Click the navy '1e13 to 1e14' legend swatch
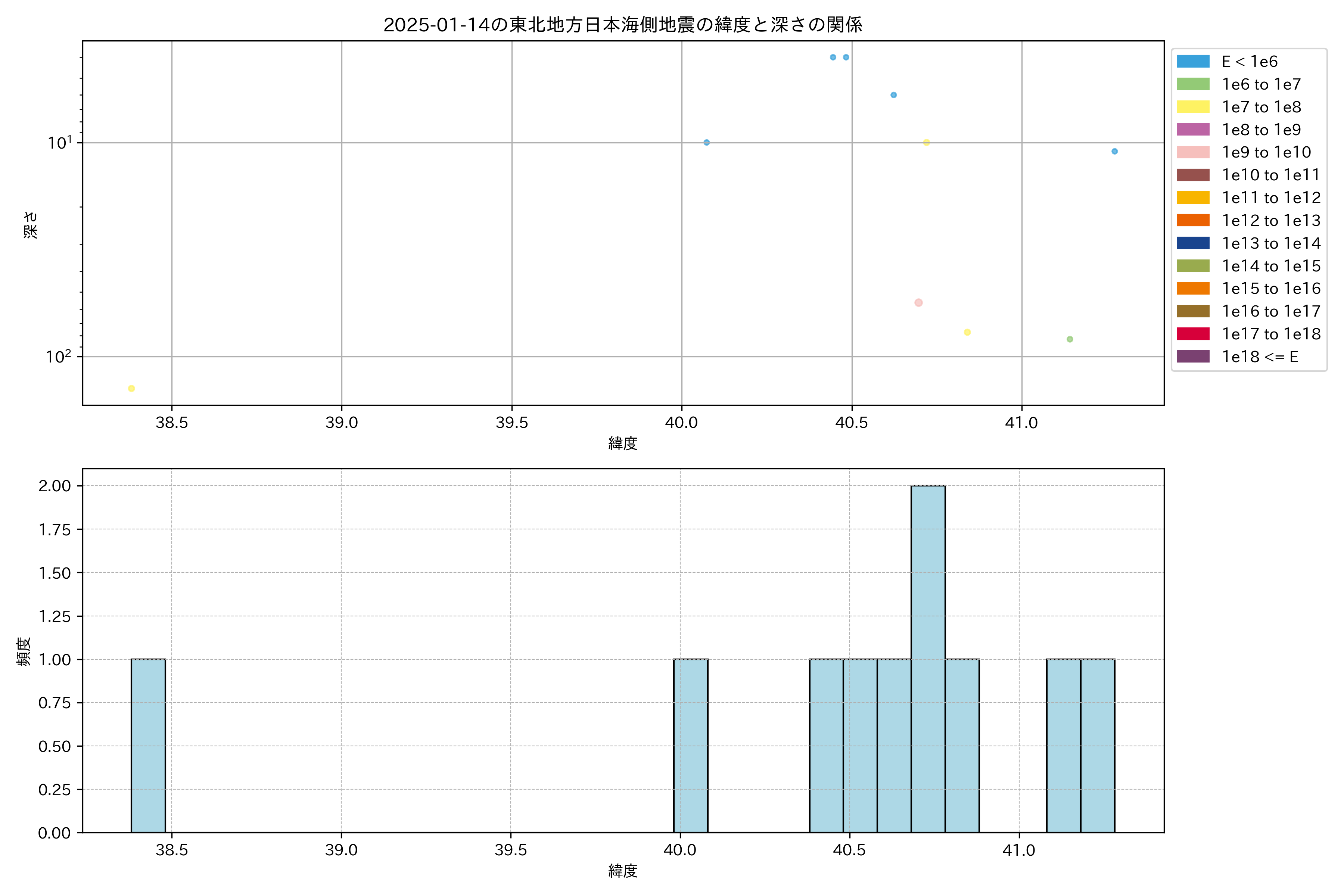1344x896 pixels. (1192, 243)
